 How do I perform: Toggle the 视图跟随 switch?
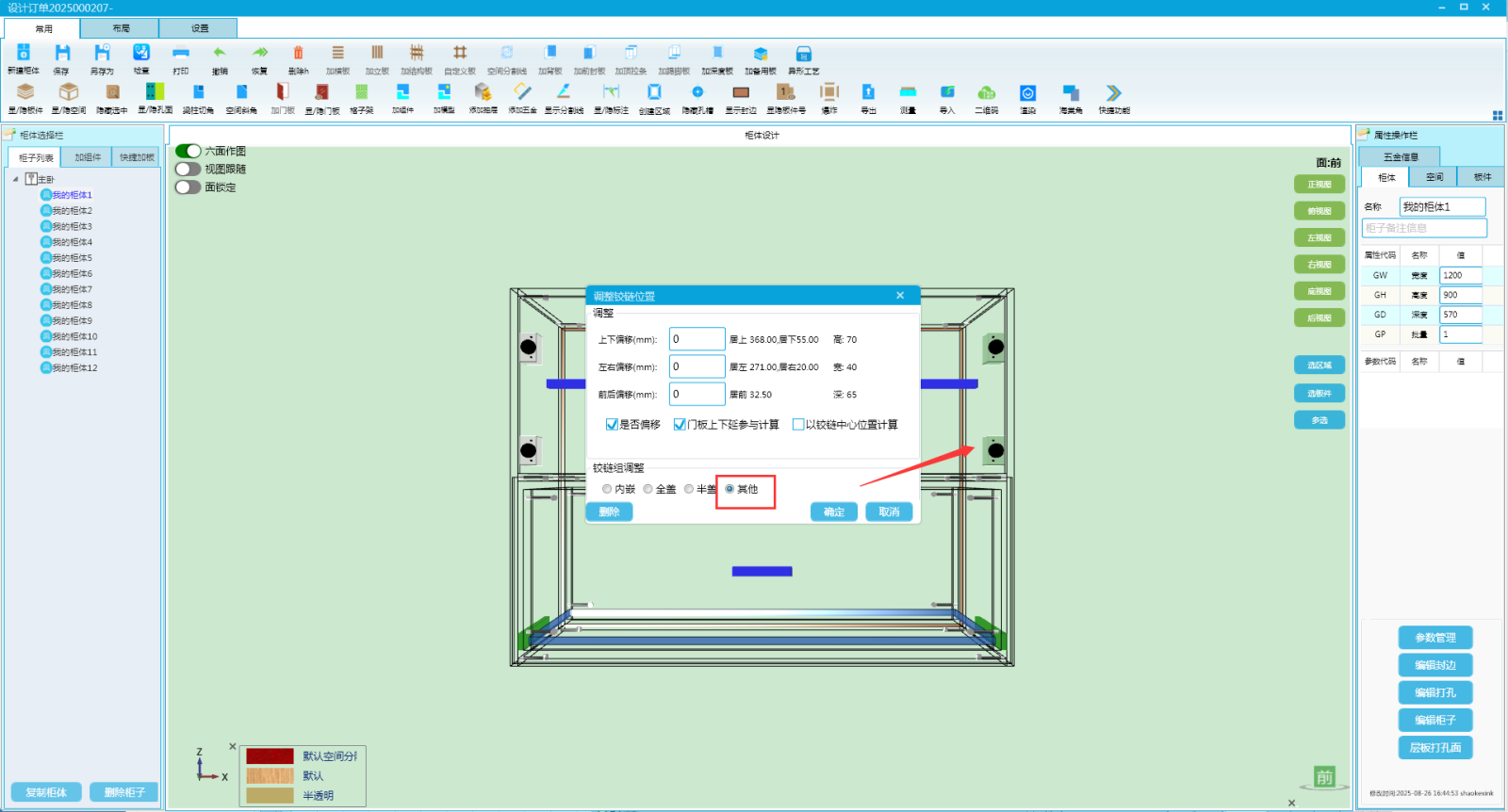[x=188, y=169]
